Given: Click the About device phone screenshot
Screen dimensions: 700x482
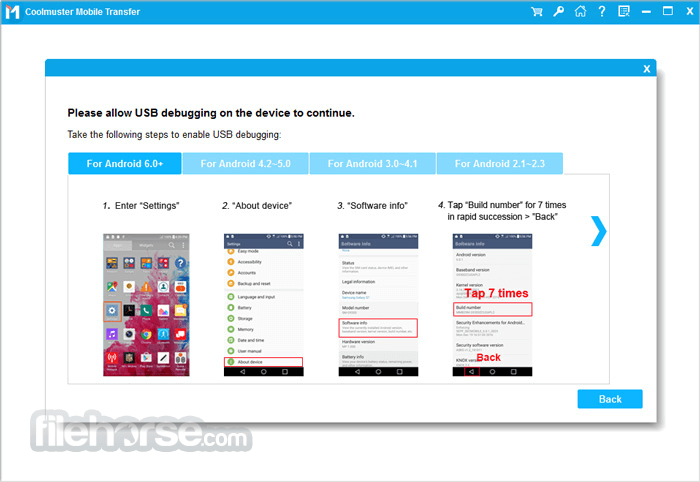Looking at the screenshot, I should point(263,305).
